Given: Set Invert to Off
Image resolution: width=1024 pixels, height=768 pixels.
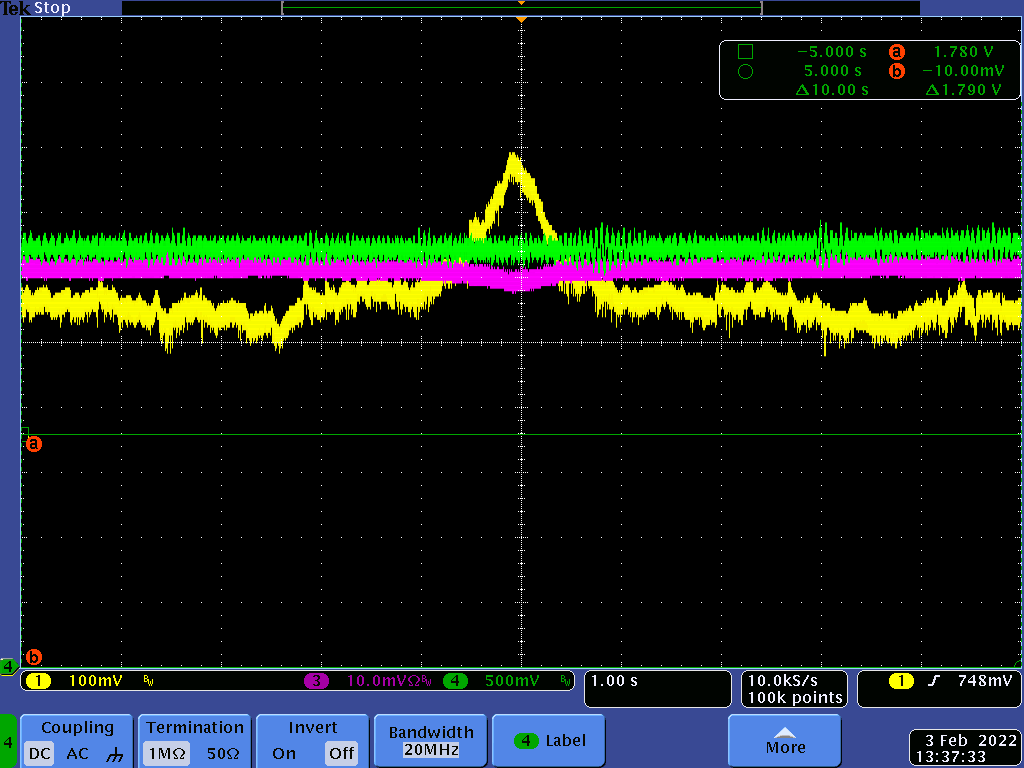Looking at the screenshot, I should click(341, 753).
